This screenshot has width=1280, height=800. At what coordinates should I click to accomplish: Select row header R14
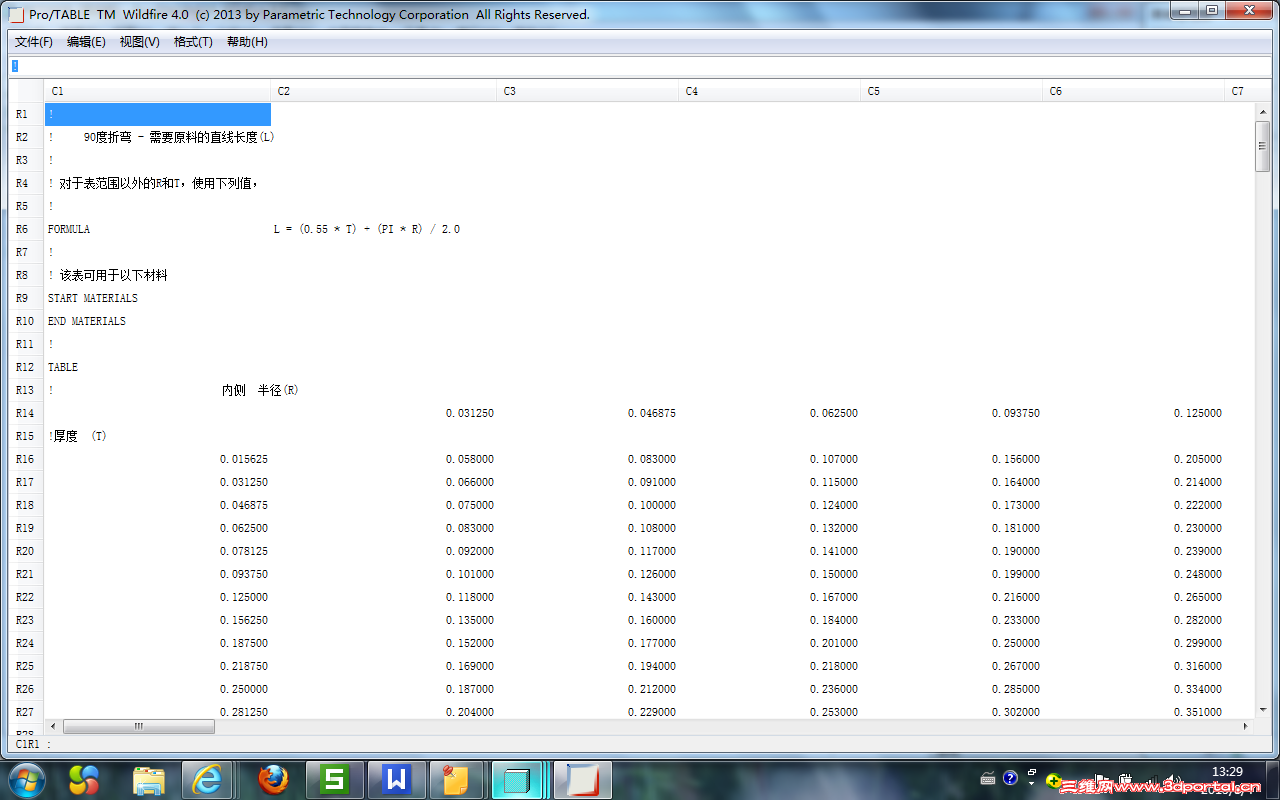(25, 413)
